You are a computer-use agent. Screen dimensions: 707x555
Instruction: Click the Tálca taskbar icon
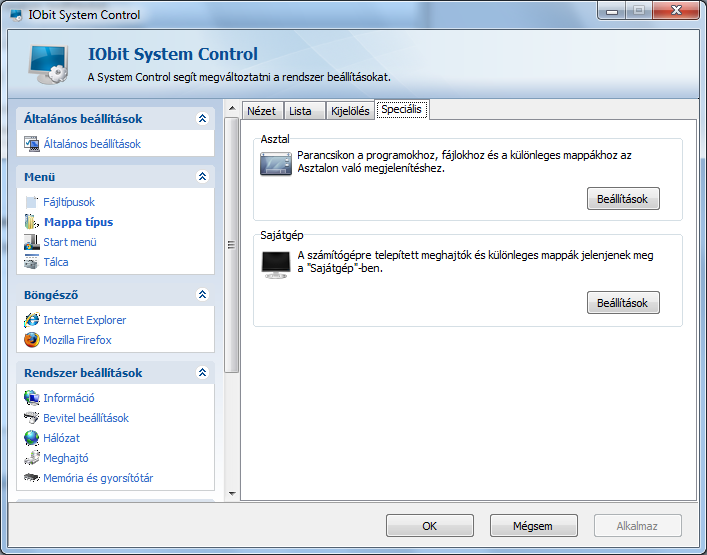tap(32, 262)
